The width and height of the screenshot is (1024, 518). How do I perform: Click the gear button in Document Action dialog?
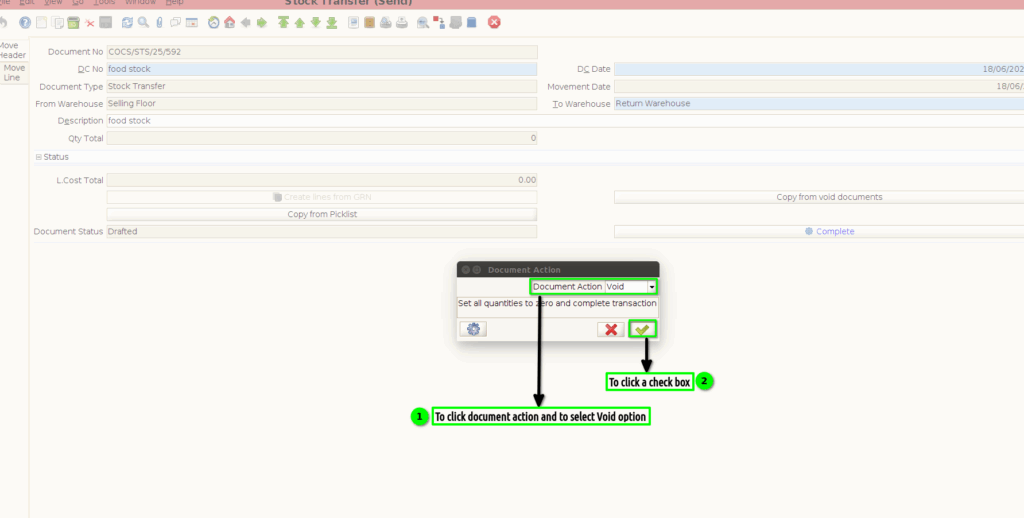click(473, 330)
